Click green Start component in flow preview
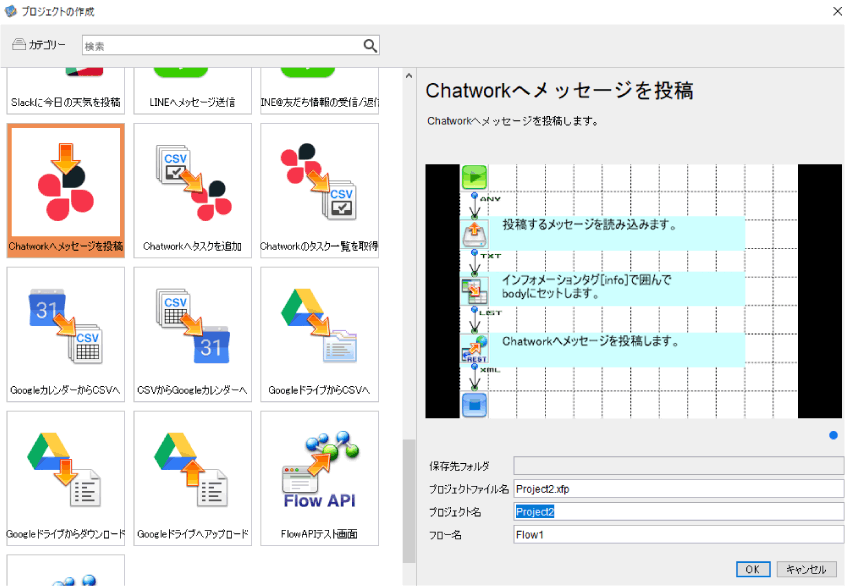 click(474, 177)
